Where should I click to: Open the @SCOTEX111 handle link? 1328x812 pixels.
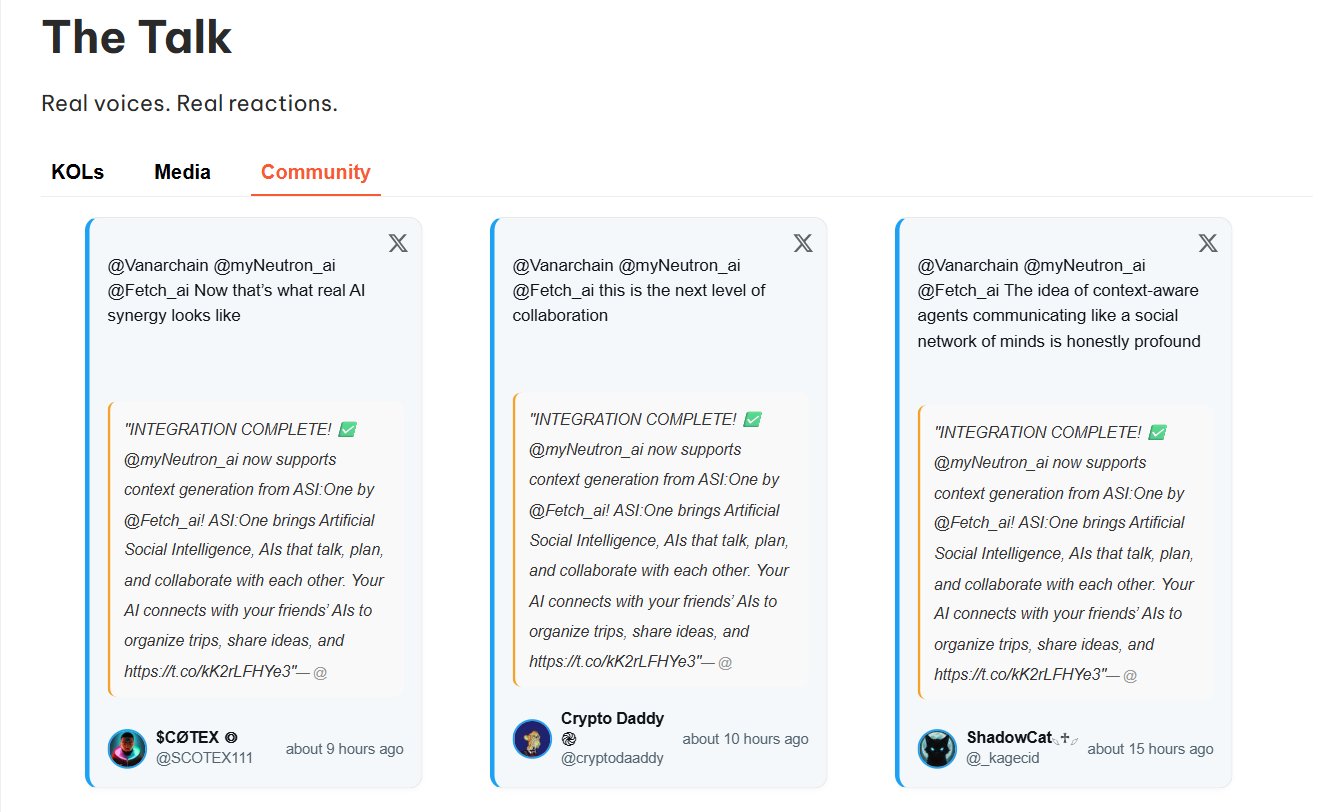pos(205,758)
